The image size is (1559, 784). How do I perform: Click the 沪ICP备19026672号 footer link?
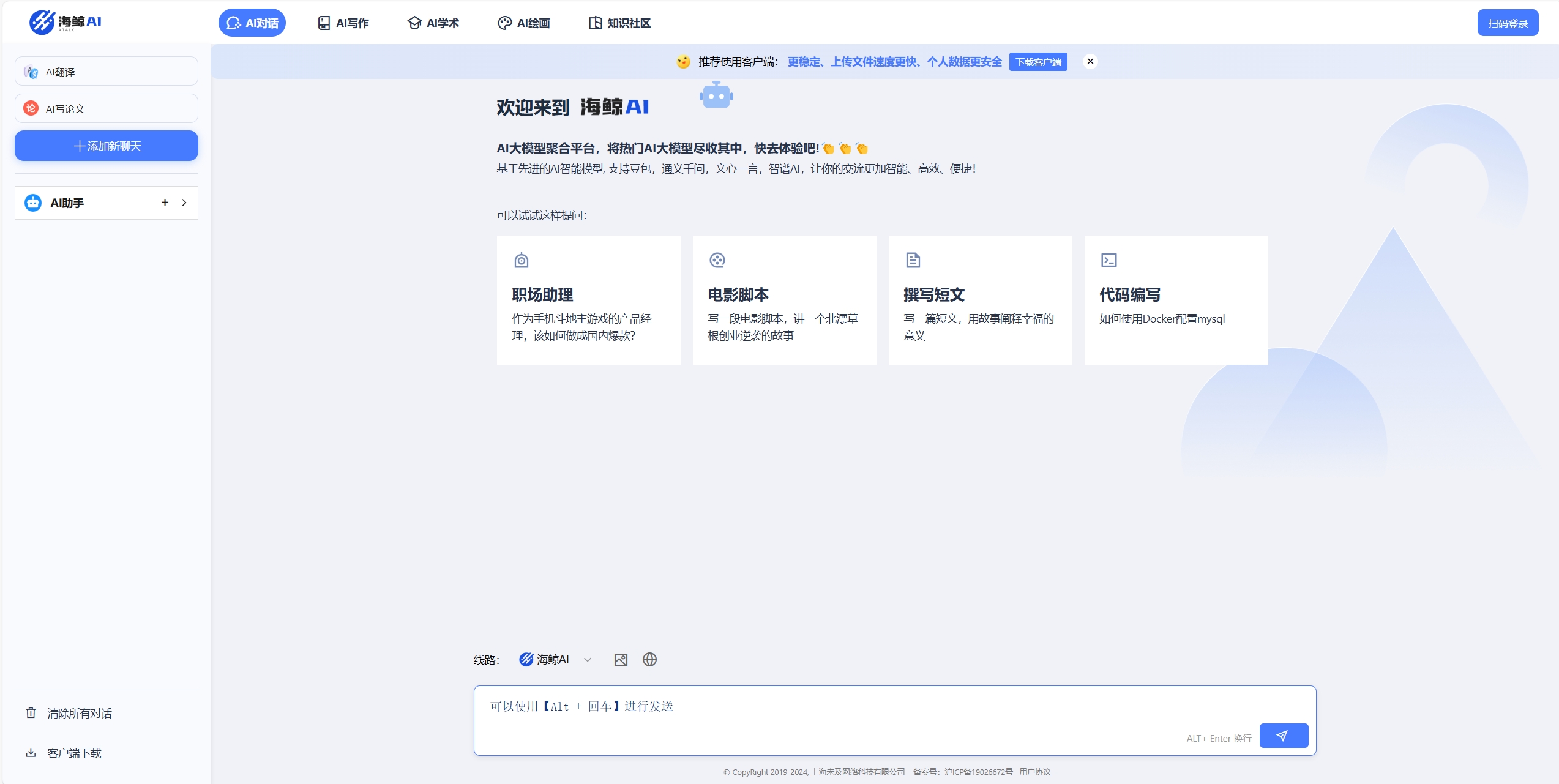[x=978, y=772]
